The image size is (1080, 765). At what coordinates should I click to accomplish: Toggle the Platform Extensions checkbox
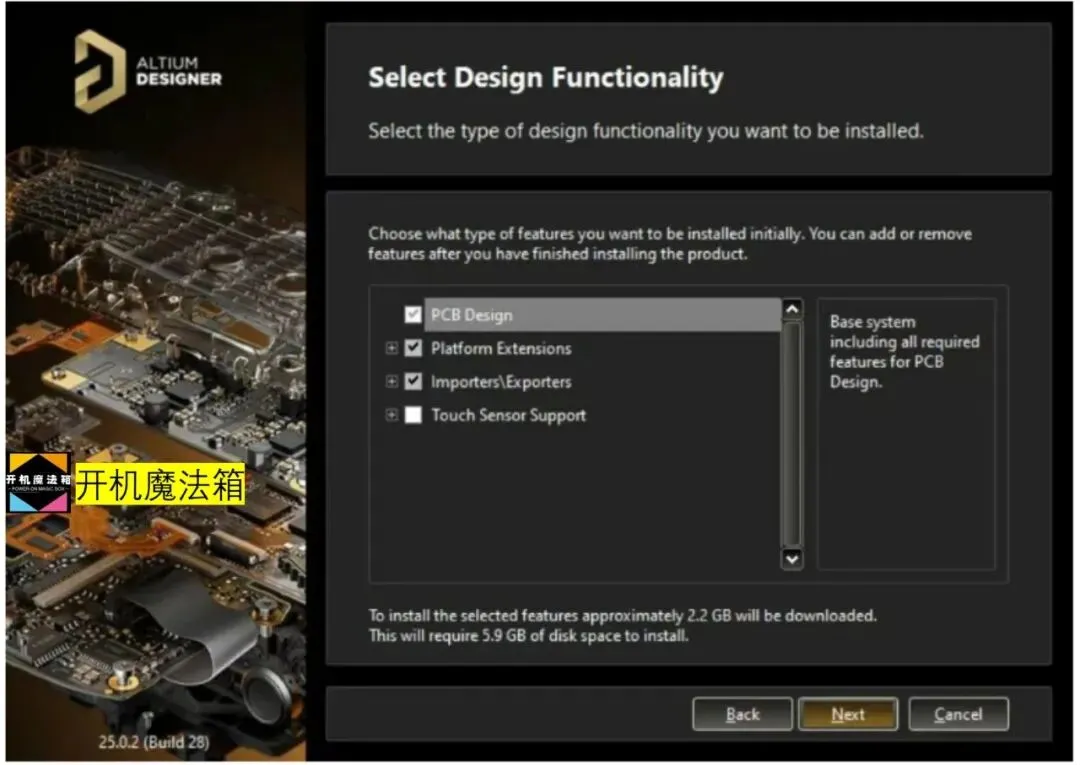413,348
